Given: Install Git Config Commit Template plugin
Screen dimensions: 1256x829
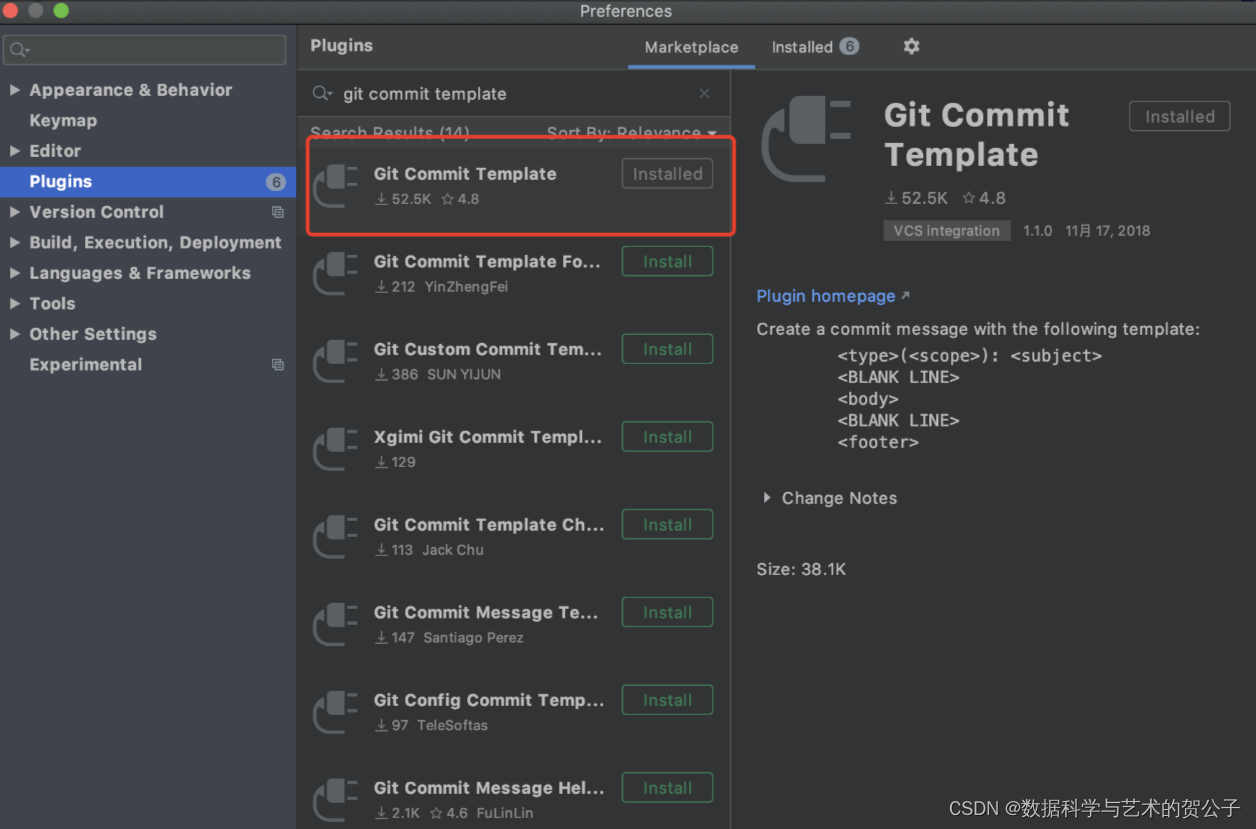Looking at the screenshot, I should click(x=667, y=700).
